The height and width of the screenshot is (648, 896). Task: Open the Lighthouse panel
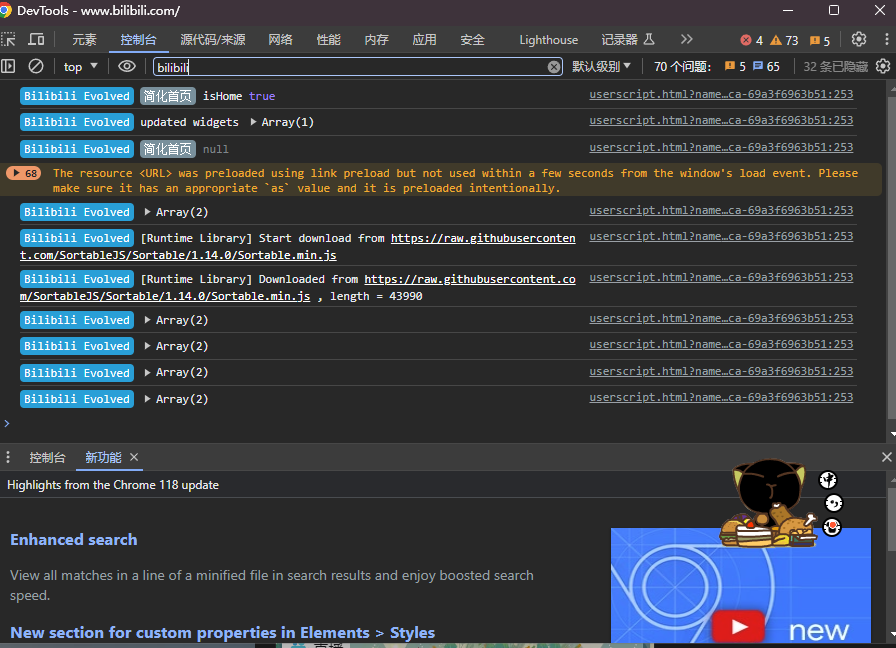(548, 39)
